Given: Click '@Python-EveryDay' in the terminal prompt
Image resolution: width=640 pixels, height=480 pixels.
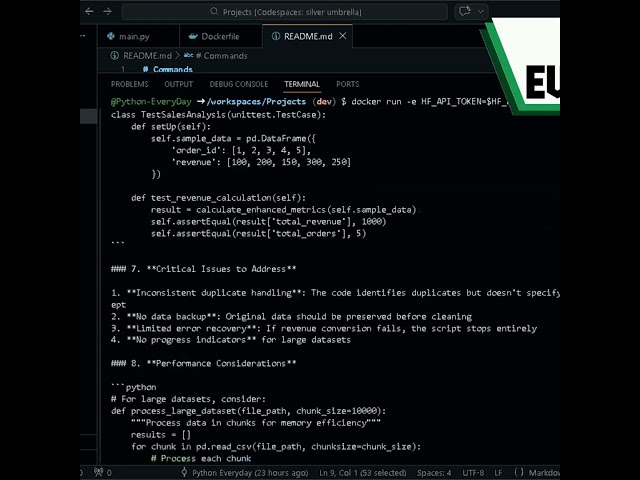Looking at the screenshot, I should point(151,101).
